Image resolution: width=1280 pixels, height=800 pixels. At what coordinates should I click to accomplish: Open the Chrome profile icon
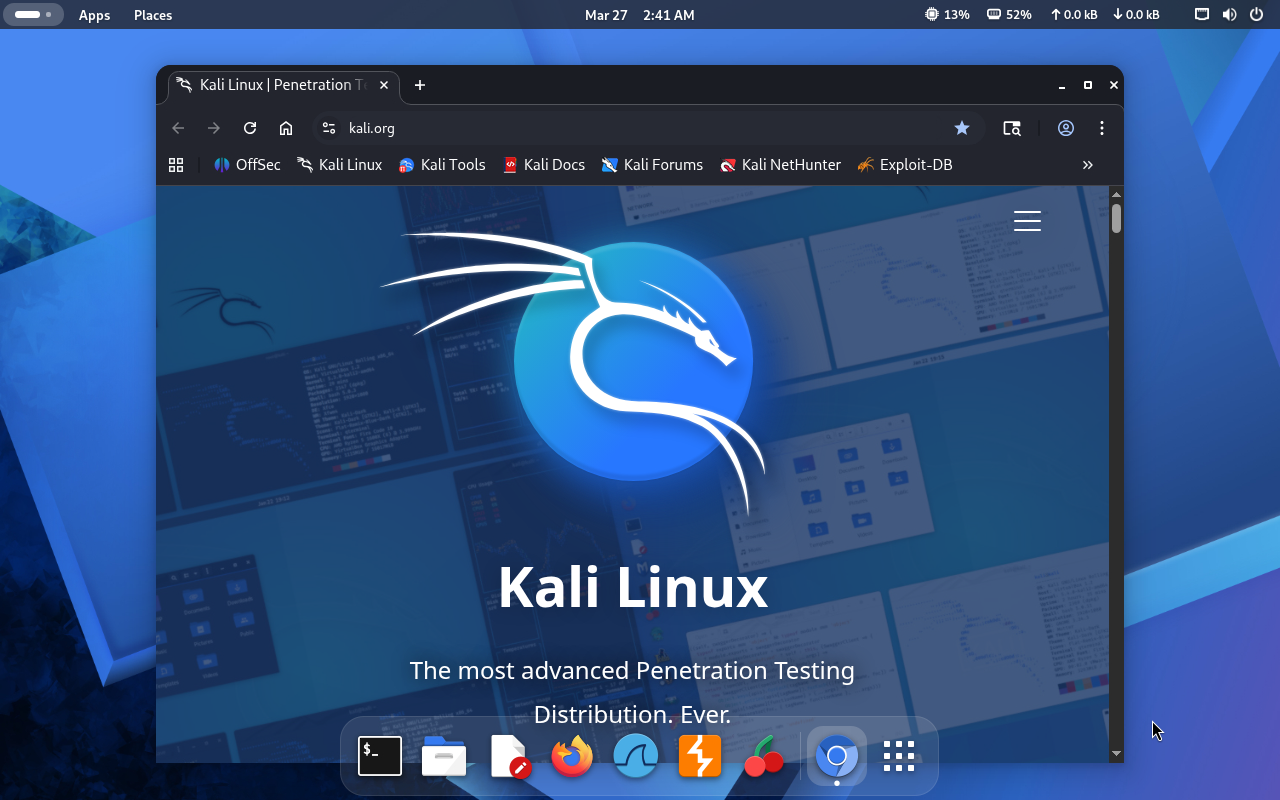pos(1066,128)
